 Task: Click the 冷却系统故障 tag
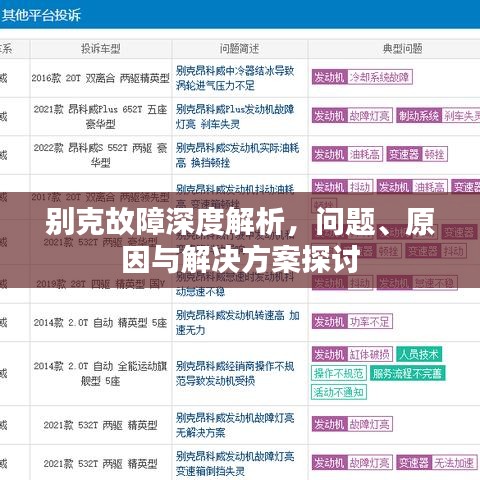coord(379,77)
